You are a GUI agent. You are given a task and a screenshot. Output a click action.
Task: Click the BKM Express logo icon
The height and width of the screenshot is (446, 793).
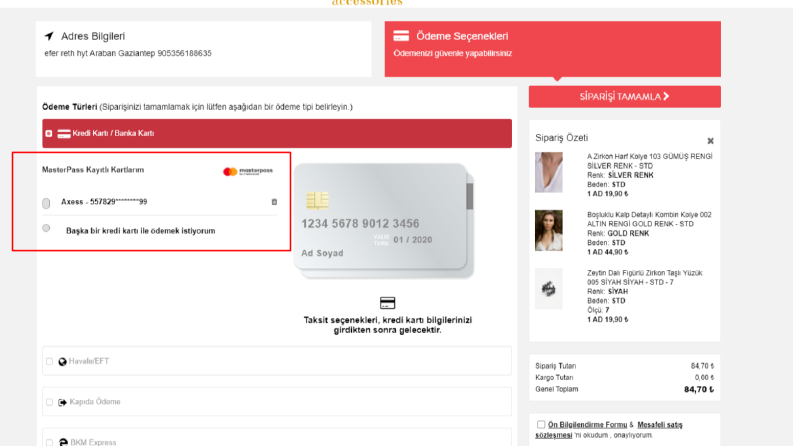click(63, 442)
